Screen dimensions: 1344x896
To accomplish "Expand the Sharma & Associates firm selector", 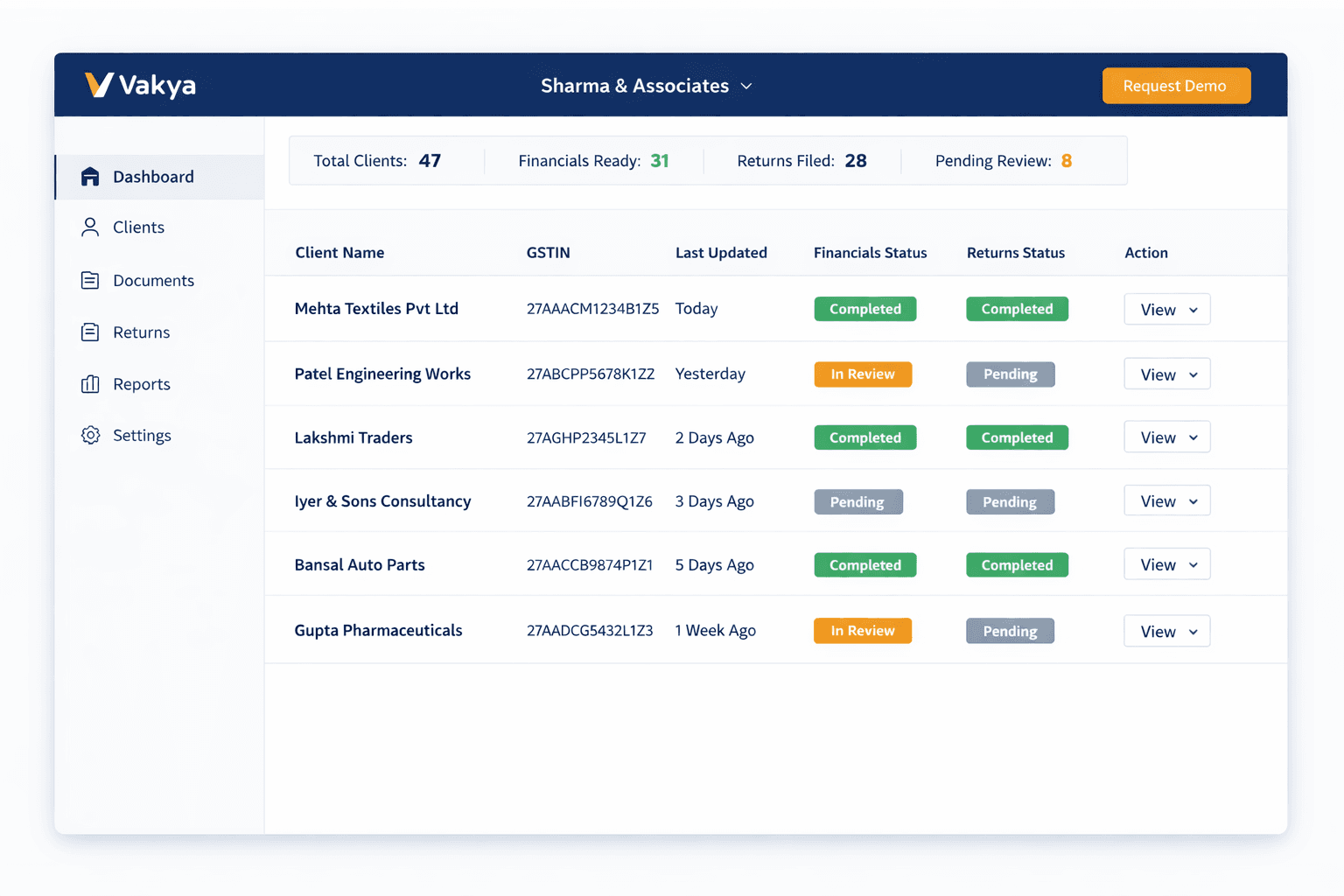I will click(647, 86).
